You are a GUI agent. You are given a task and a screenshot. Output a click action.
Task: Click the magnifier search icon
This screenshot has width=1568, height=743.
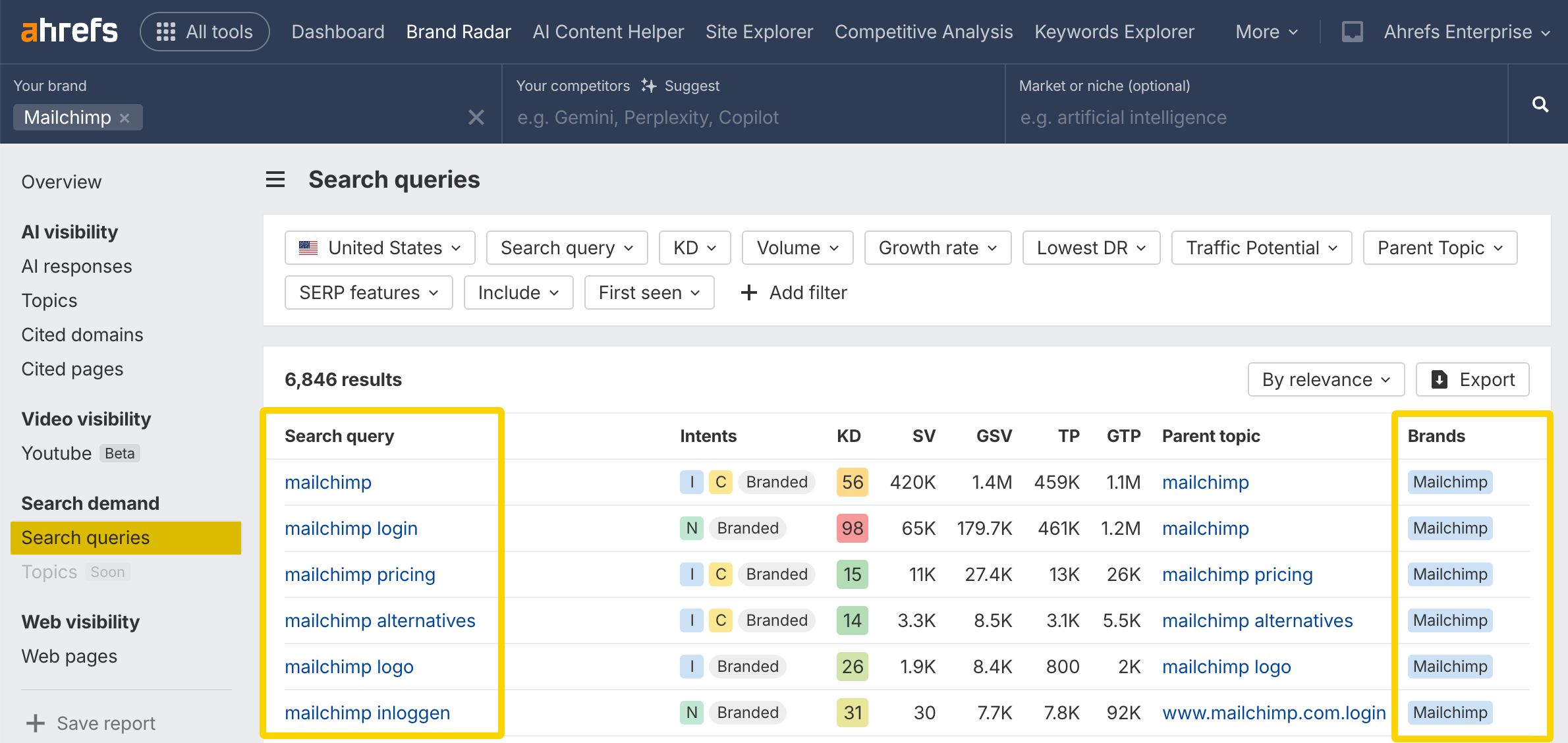[x=1540, y=104]
